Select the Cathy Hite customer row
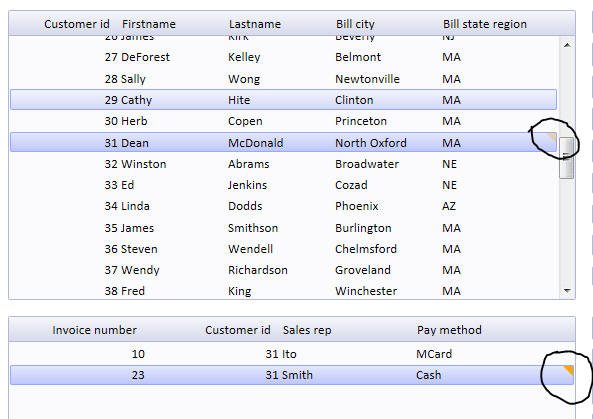593x419 pixels. coord(283,100)
